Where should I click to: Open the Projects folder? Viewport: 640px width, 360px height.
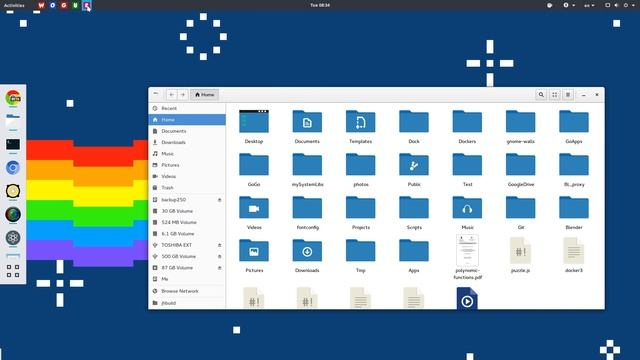360,212
